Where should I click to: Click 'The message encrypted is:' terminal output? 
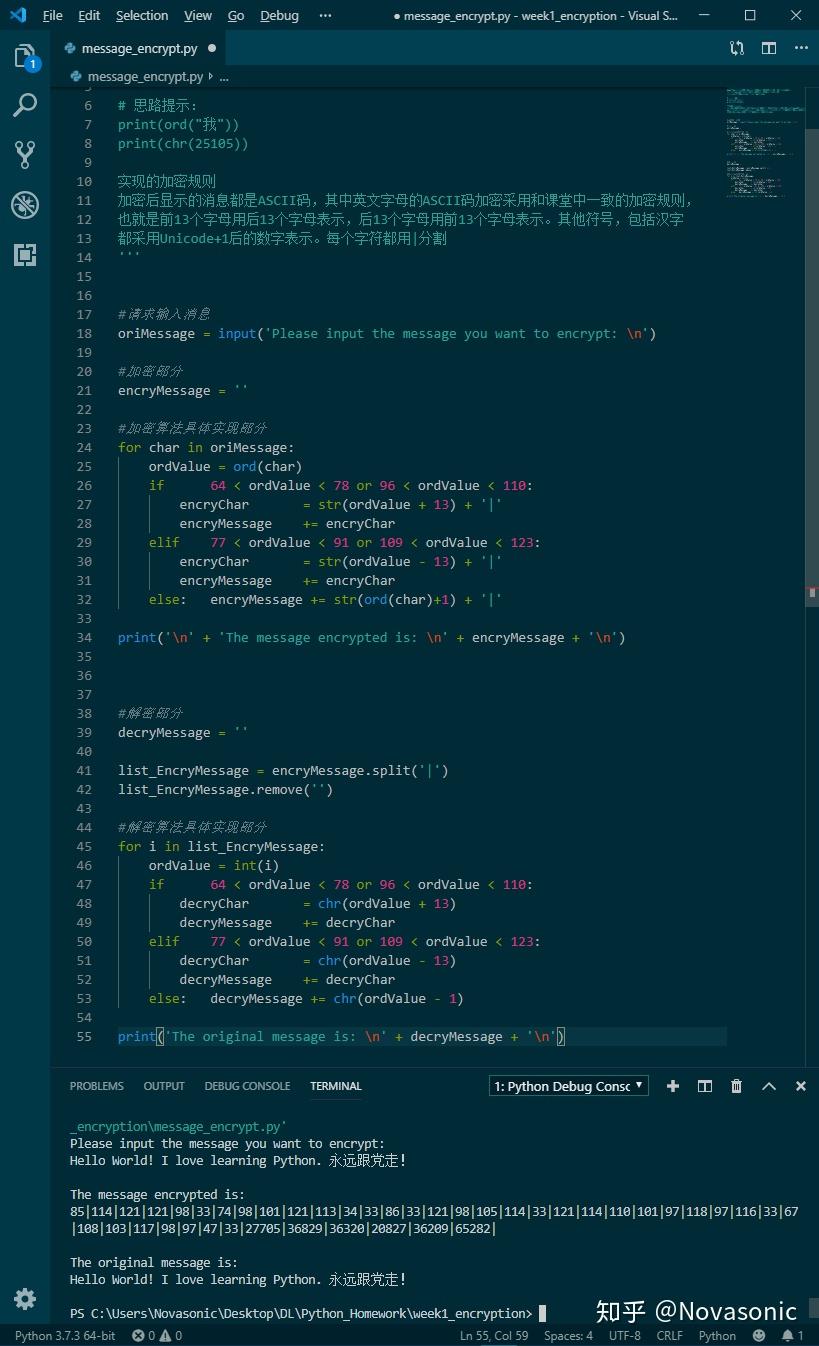click(157, 1195)
